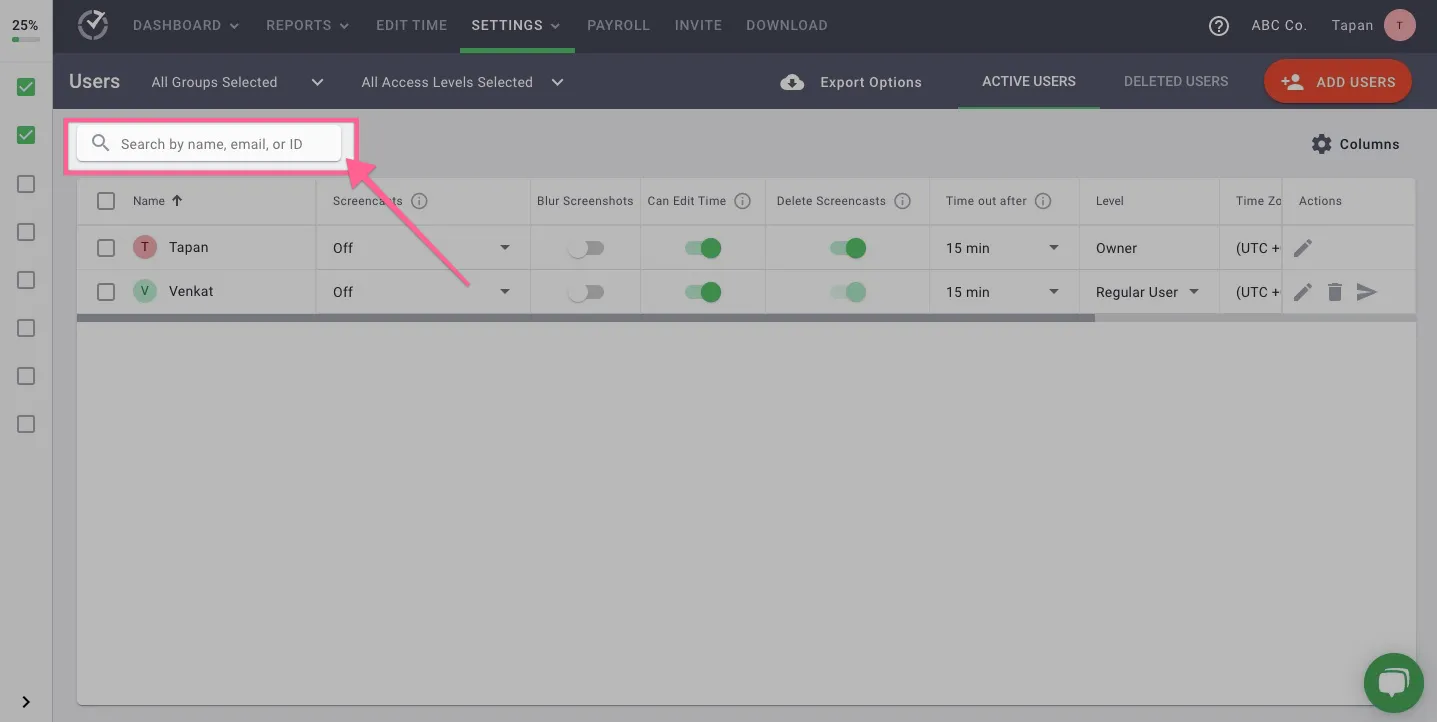Open the All Access Levels Selected dropdown
This screenshot has height=722, width=1437.
(463, 82)
